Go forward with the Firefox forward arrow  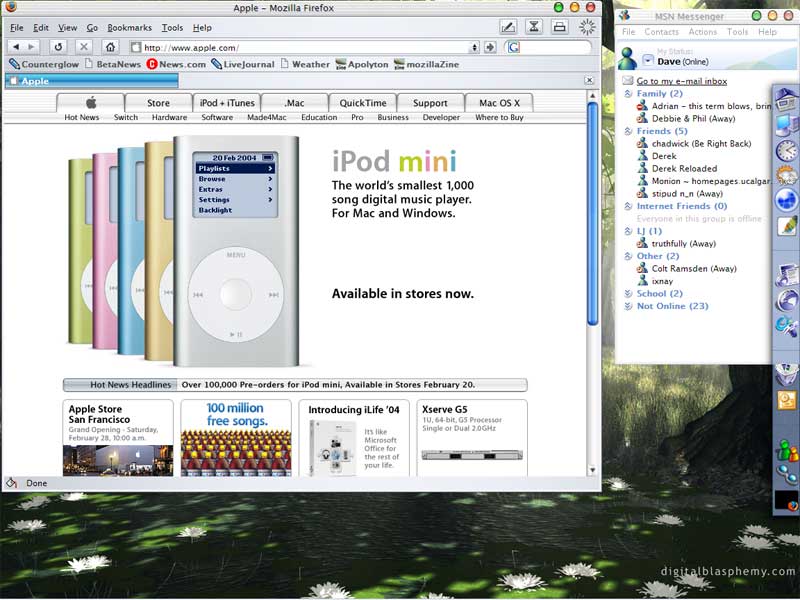pos(32,47)
